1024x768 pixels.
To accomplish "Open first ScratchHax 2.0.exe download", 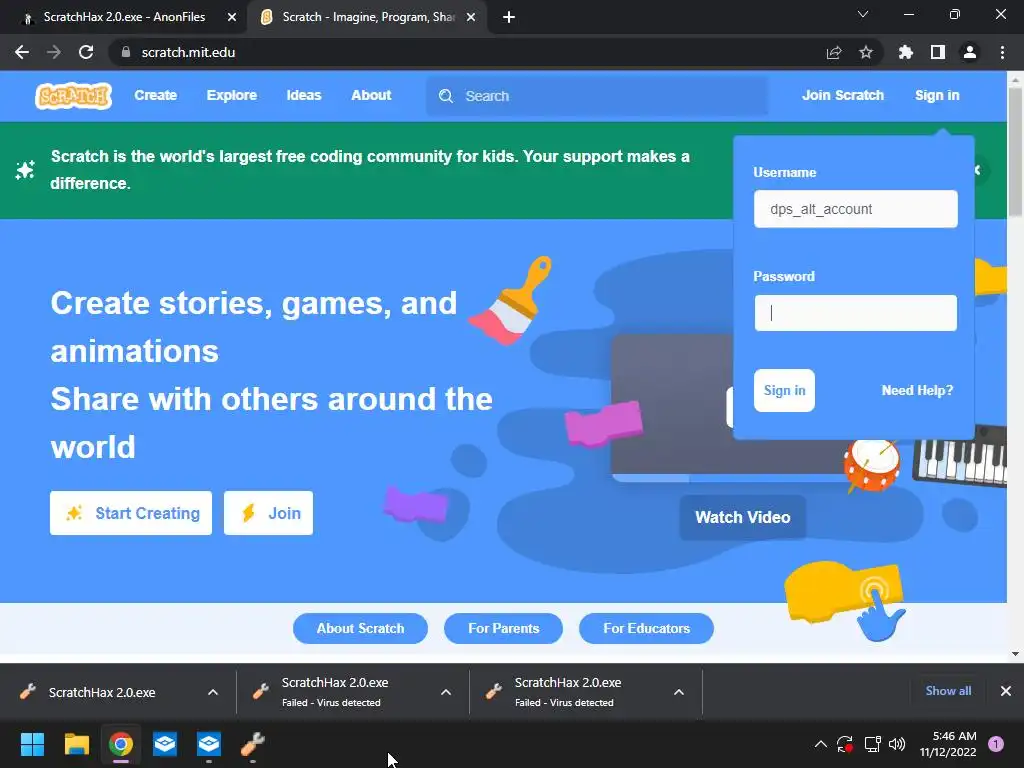I will pyautogui.click(x=102, y=692).
